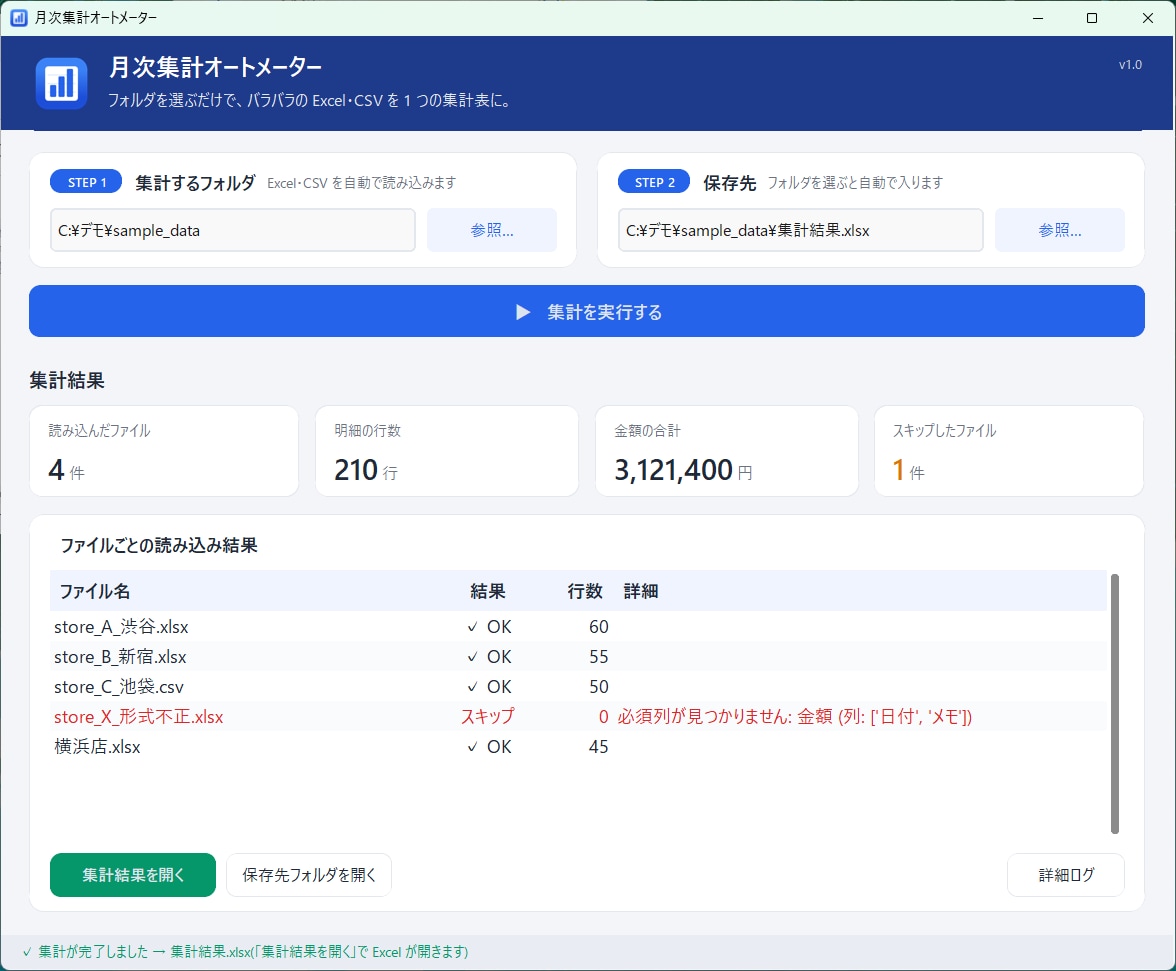This screenshot has width=1176, height=971.
Task: Click the 行数 column header
Action: [x=585, y=592]
